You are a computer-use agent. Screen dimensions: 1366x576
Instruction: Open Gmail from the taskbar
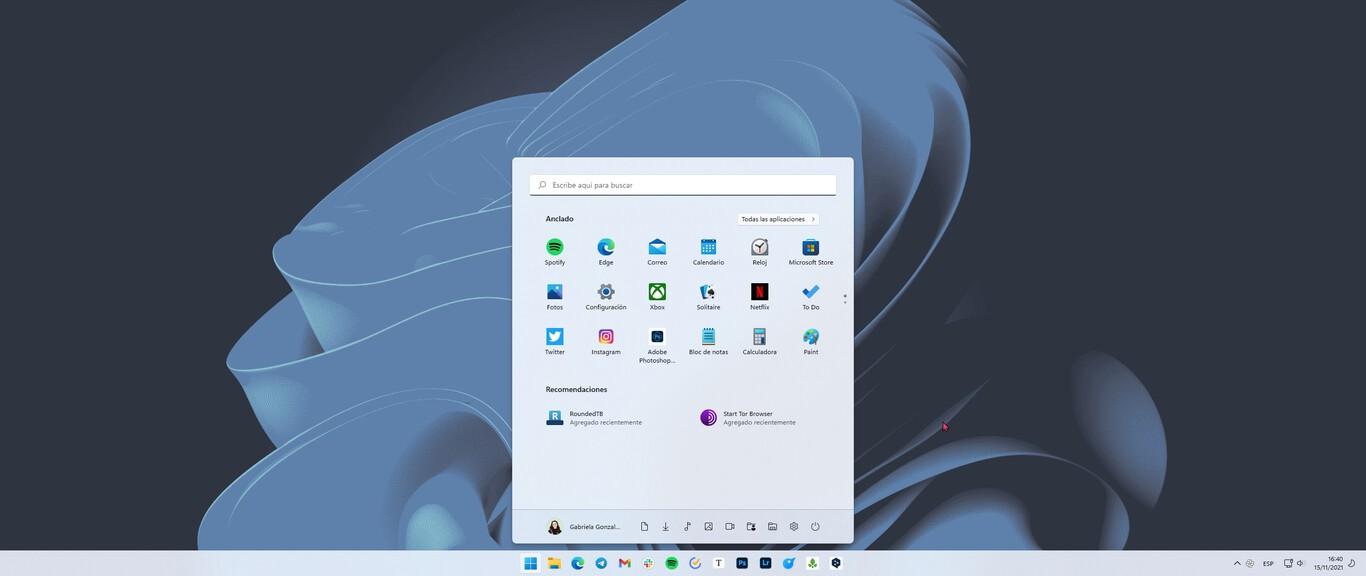tap(624, 563)
